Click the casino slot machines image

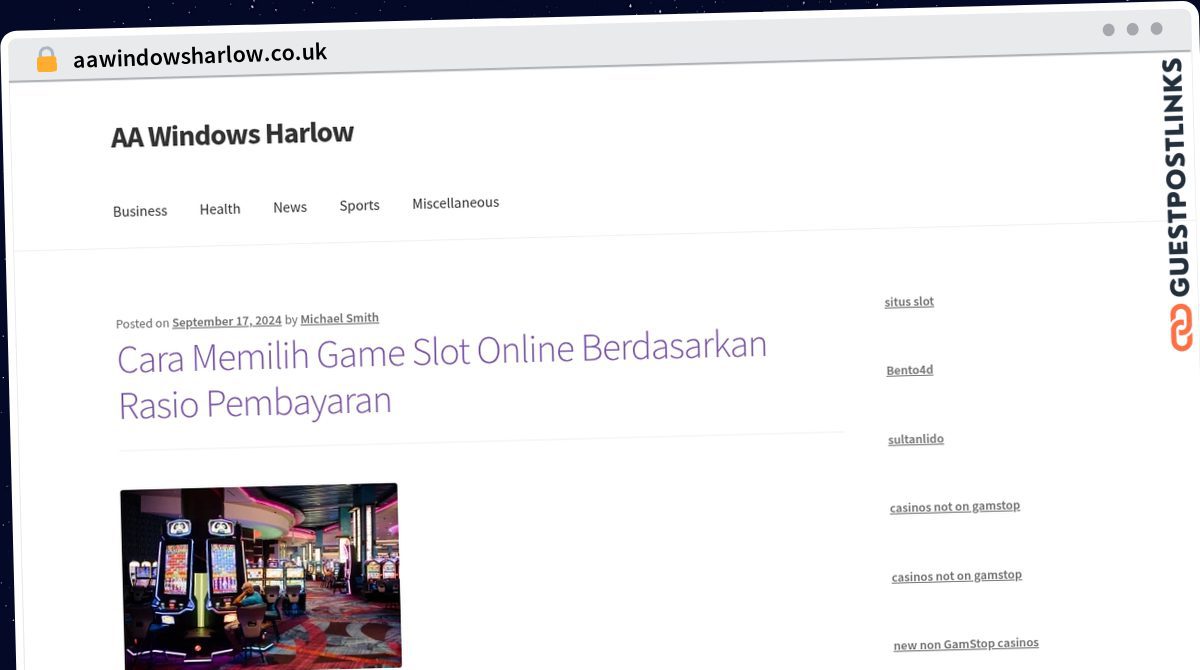pos(260,575)
